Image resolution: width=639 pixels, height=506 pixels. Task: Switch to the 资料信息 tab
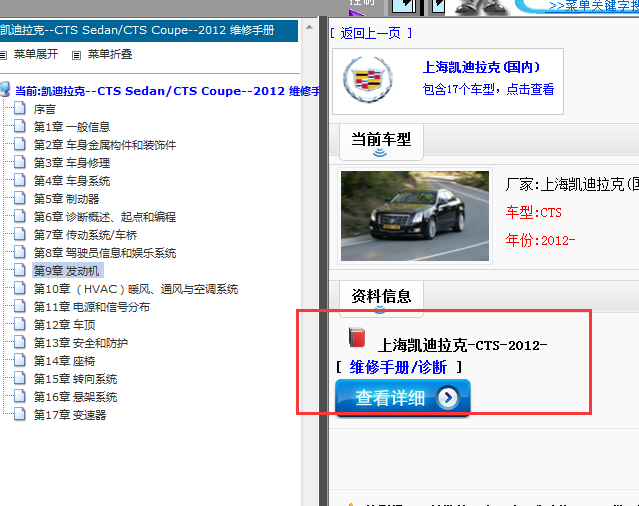pyautogui.click(x=381, y=296)
